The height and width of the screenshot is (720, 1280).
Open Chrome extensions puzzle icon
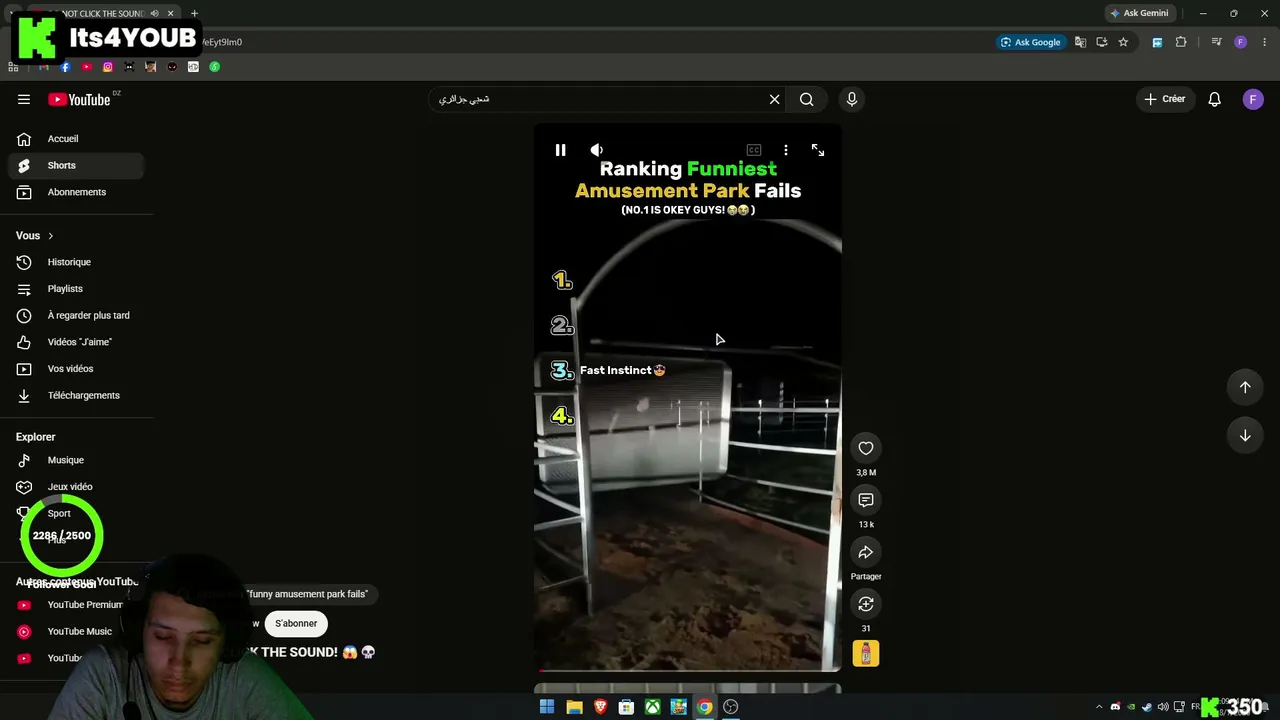pos(1181,42)
